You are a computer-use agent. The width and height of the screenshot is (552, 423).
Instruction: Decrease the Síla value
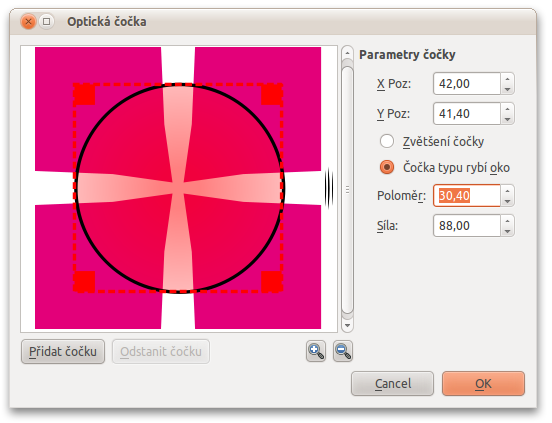(507, 231)
